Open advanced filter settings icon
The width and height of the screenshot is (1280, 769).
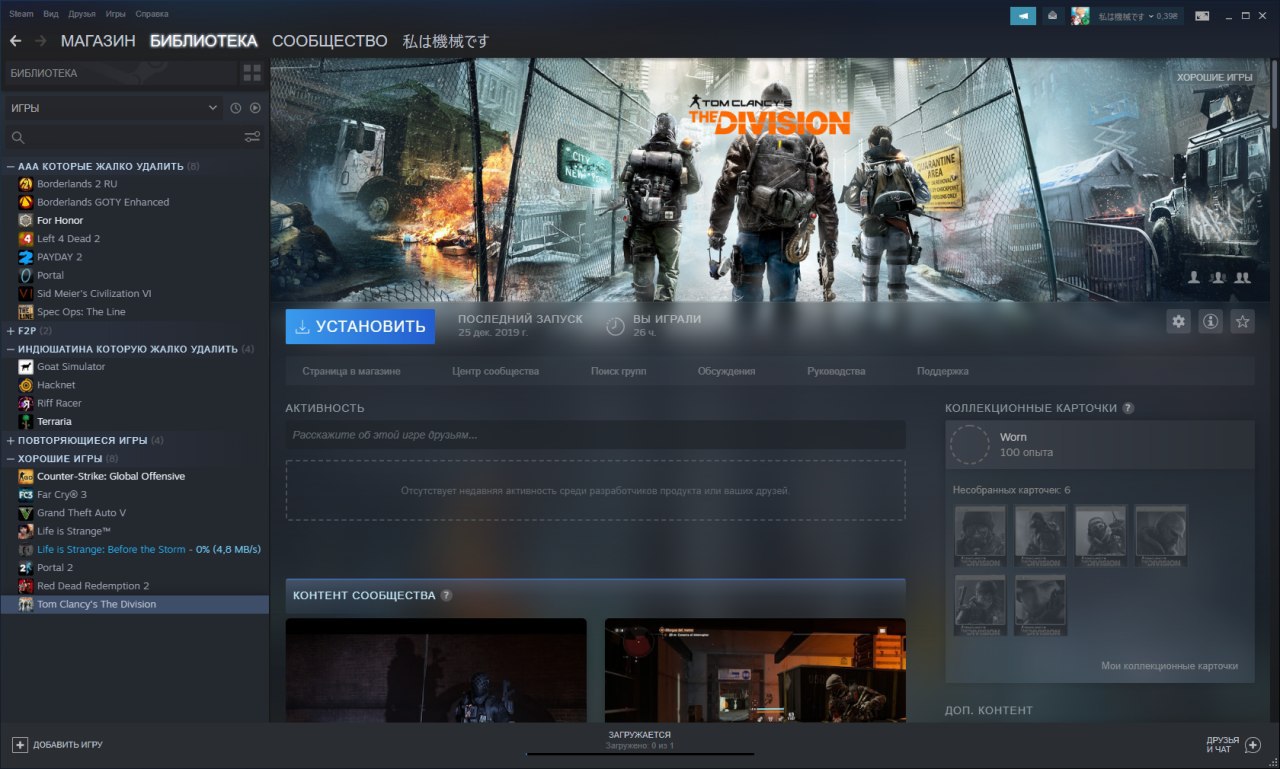[252, 137]
